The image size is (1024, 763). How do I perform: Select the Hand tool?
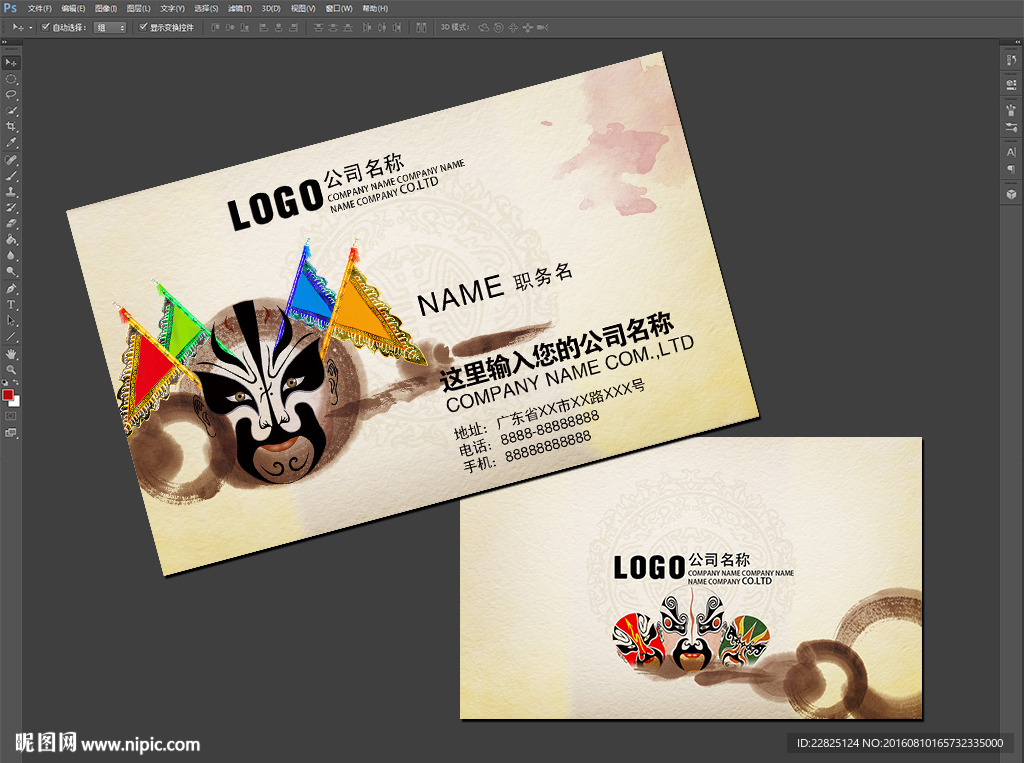click(x=11, y=354)
